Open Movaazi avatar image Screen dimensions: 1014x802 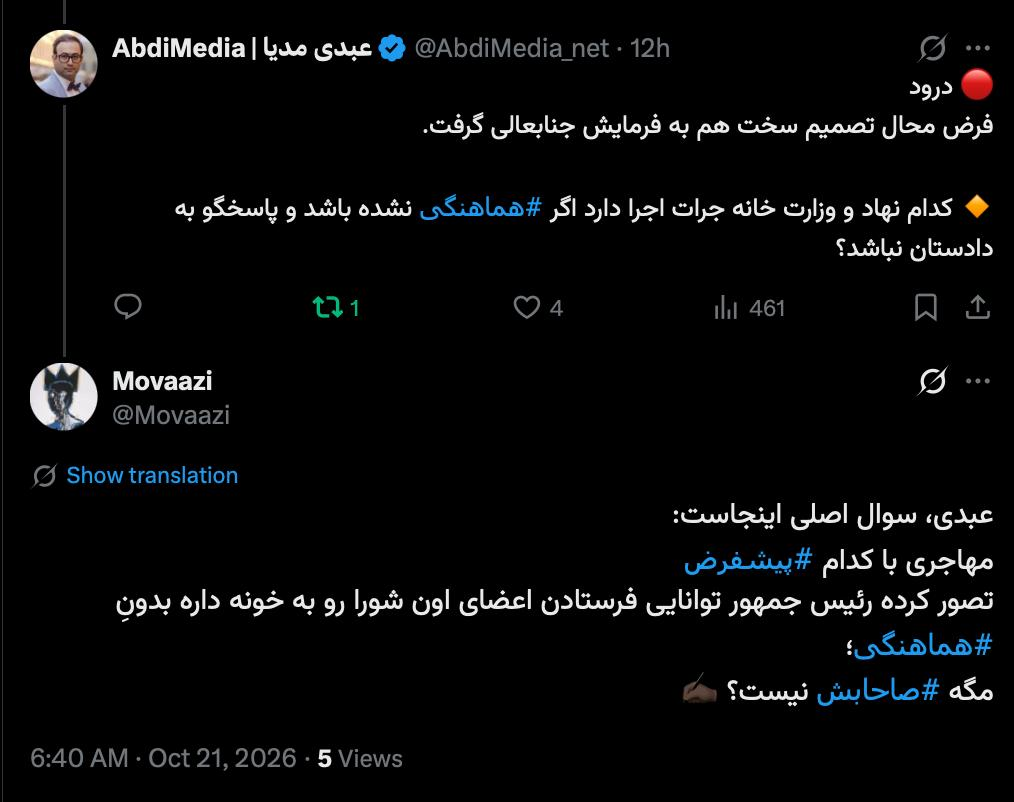click(63, 396)
